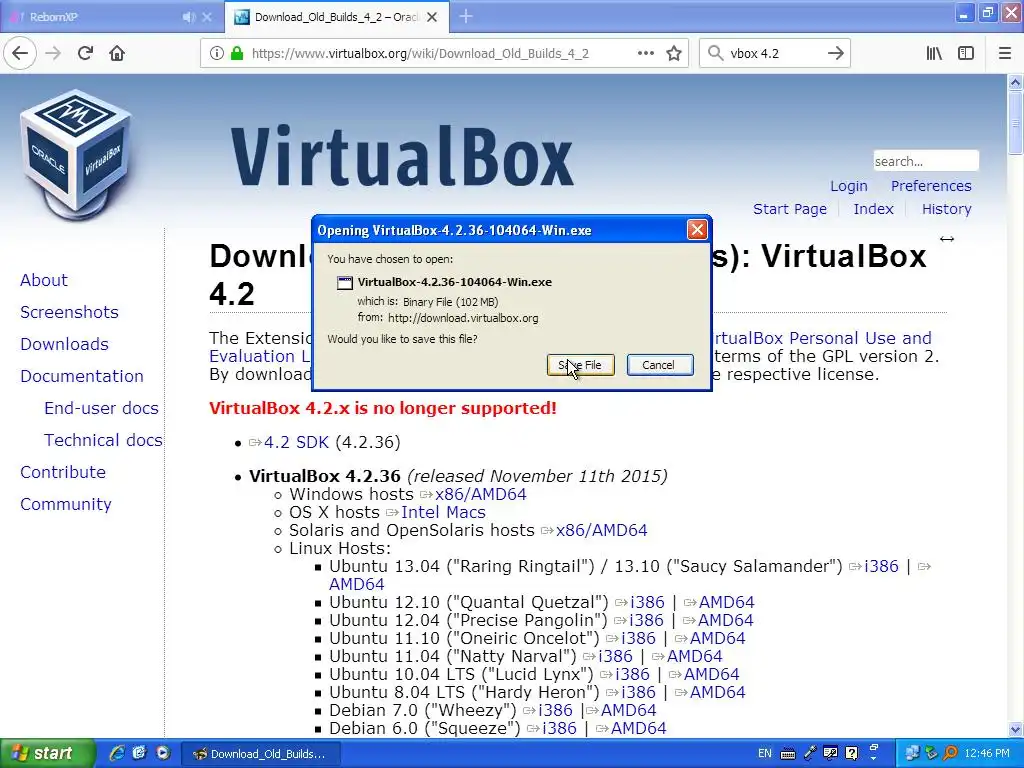
Task: Click the address bar URL field
Action: [x=444, y=54]
